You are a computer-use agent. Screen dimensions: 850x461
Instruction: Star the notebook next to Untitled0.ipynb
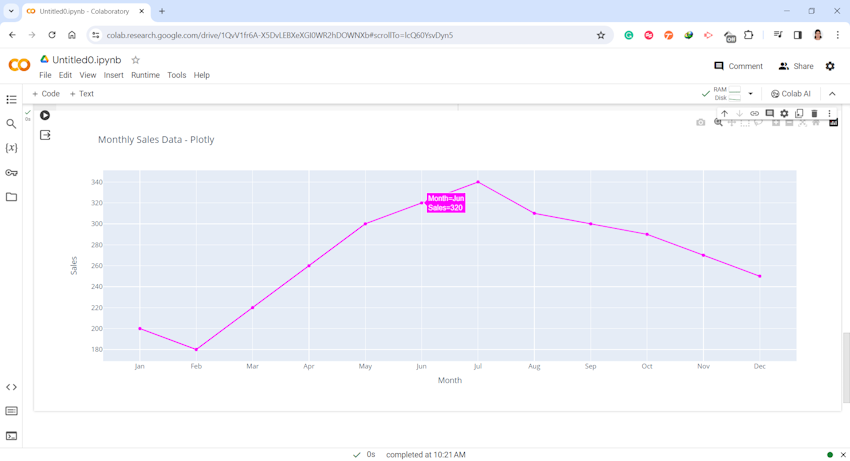[136, 60]
